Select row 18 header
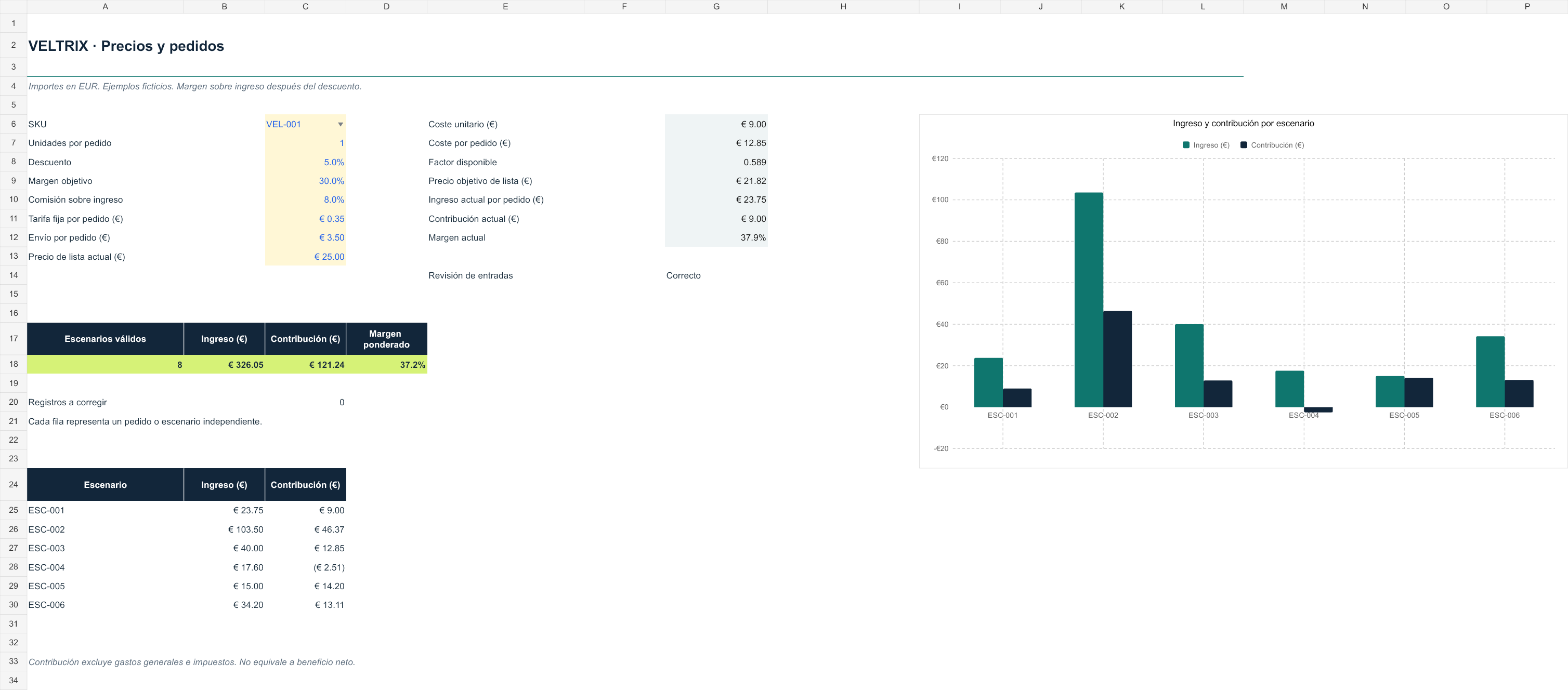This screenshot has height=690, width=1568. pos(14,364)
